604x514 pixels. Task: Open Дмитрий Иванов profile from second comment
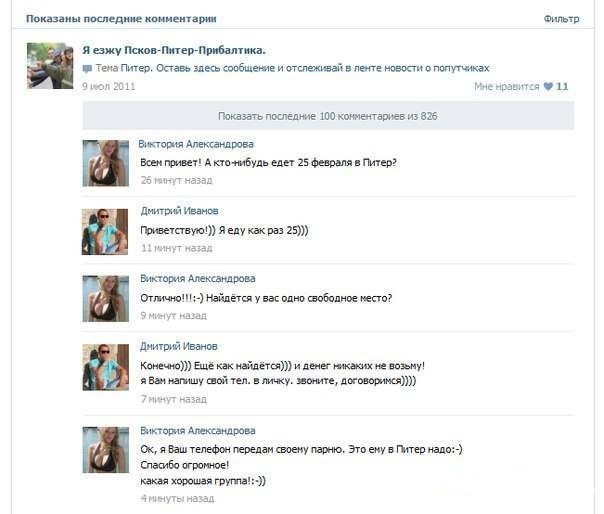180,211
